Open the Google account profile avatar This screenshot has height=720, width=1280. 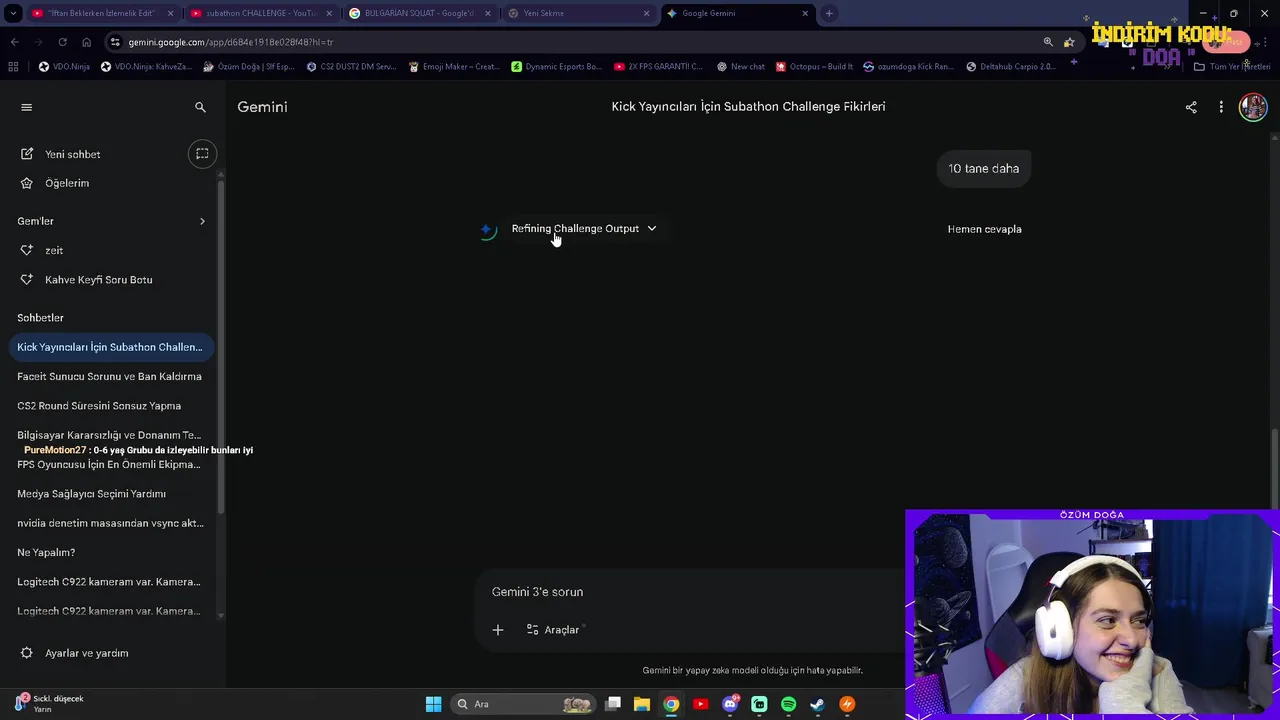(1253, 107)
